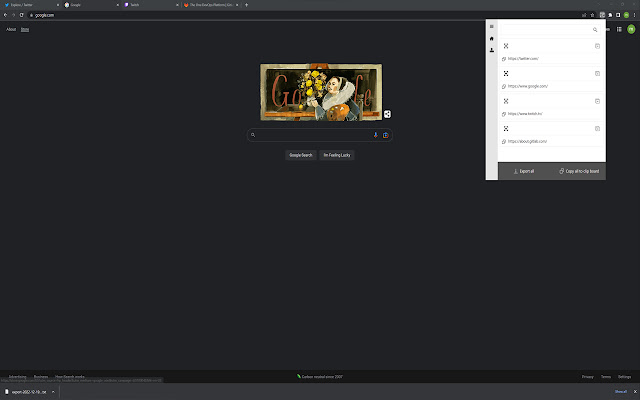The width and height of the screenshot is (640, 400).
Task: Open the Chrome profile avatar in toolbar
Action: [626, 15]
